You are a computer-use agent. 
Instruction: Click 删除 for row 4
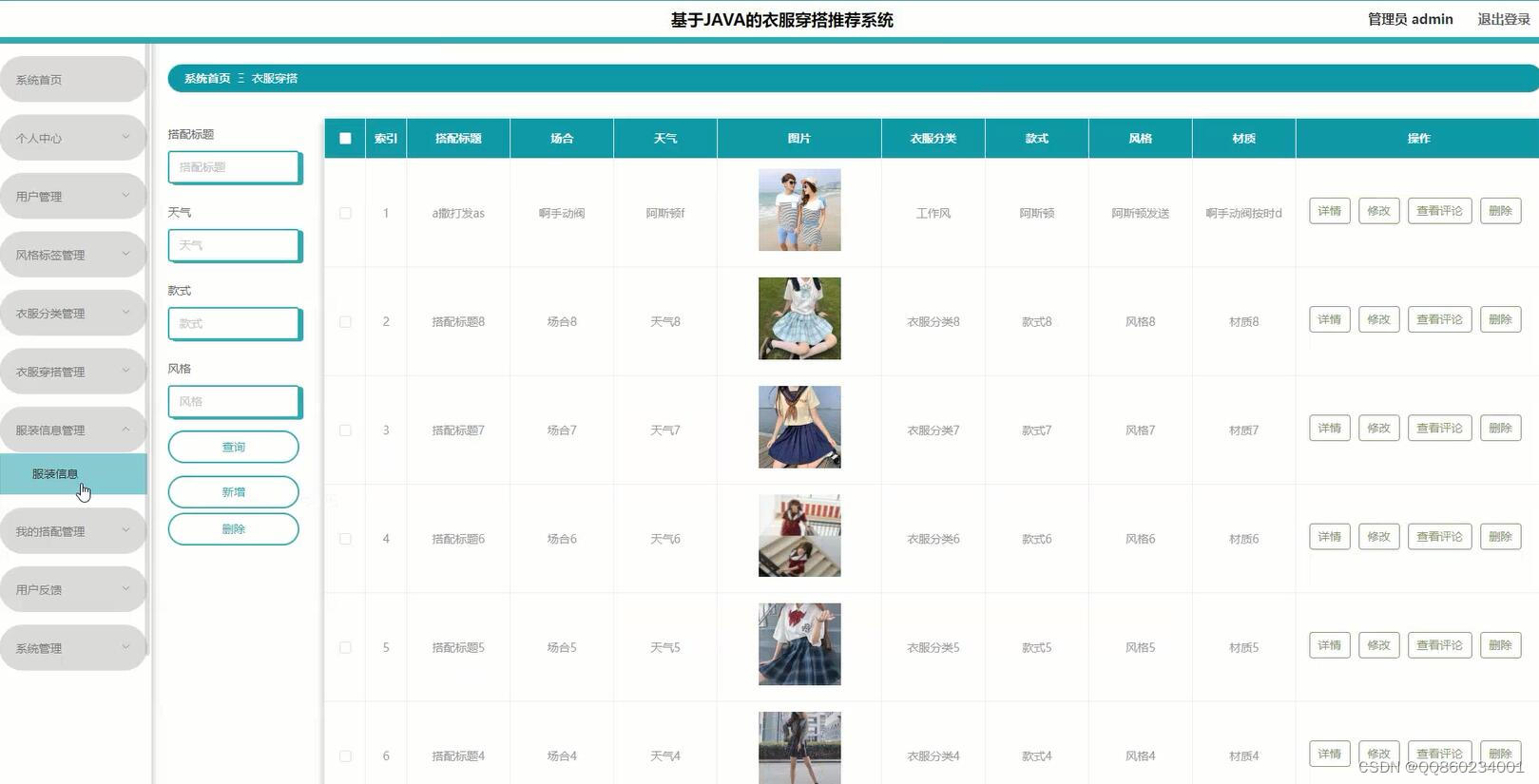tap(1500, 537)
